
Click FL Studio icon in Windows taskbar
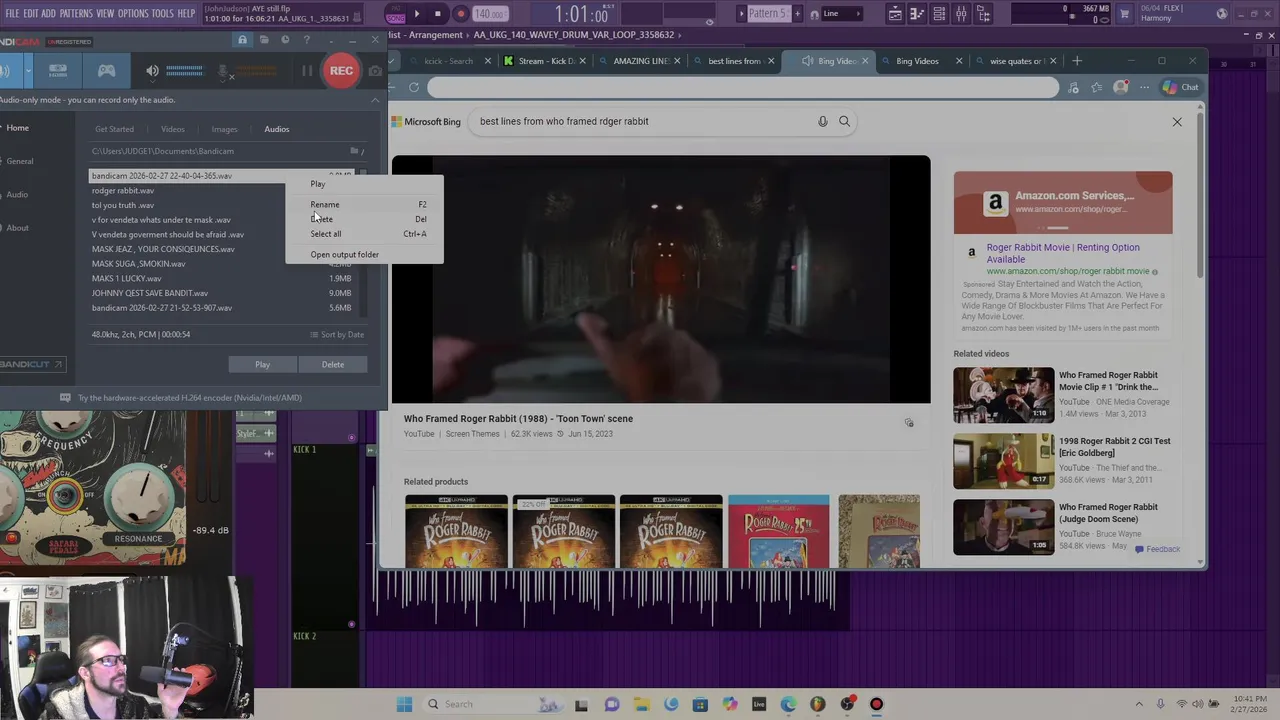pyautogui.click(x=817, y=704)
